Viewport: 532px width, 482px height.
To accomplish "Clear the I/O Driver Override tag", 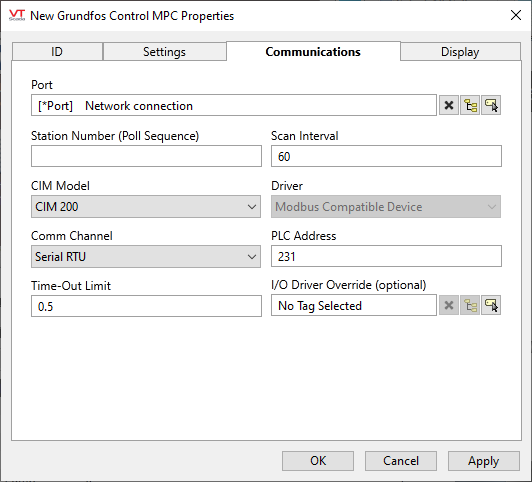I will (449, 305).
